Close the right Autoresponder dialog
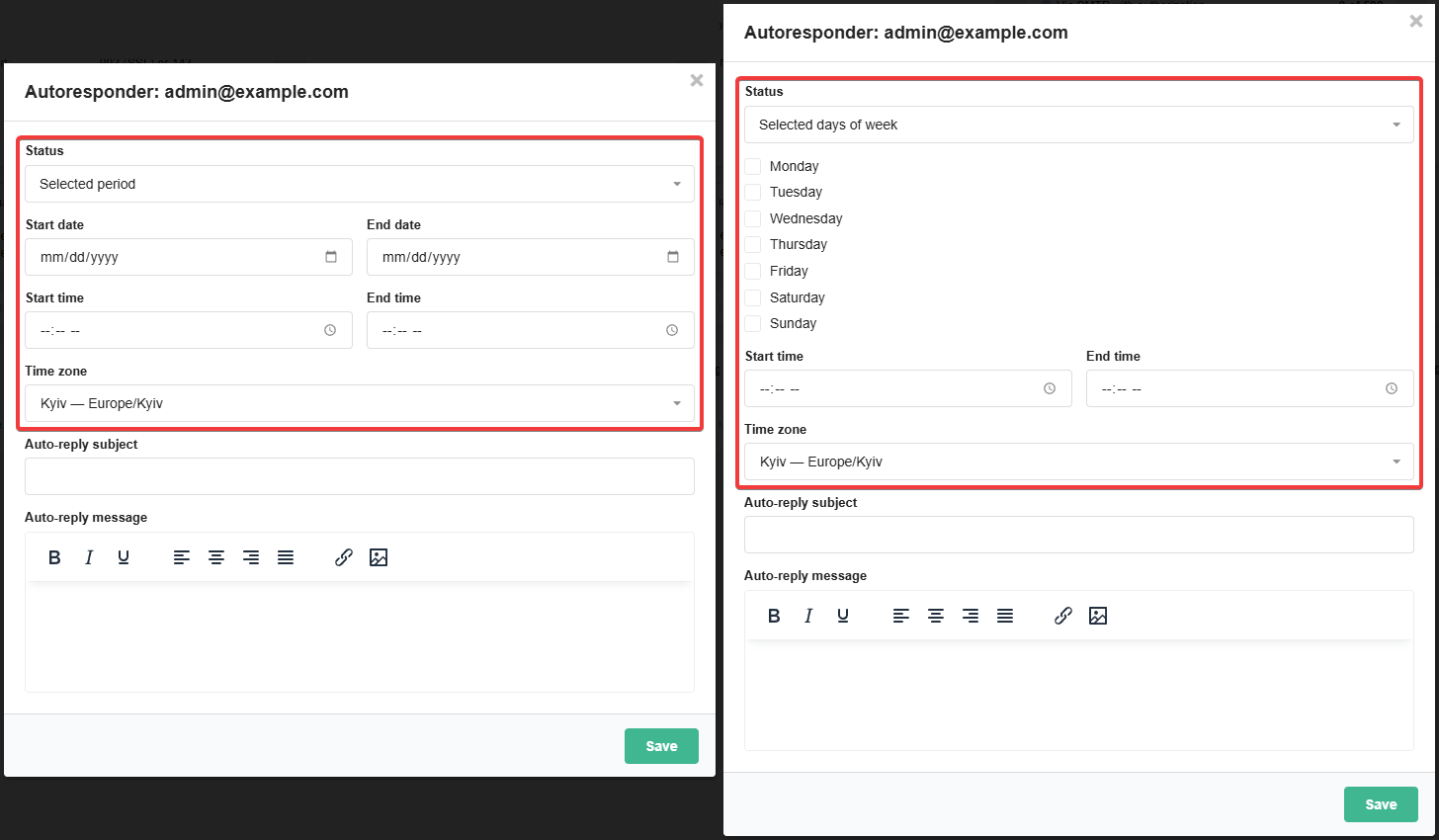 (x=1415, y=21)
